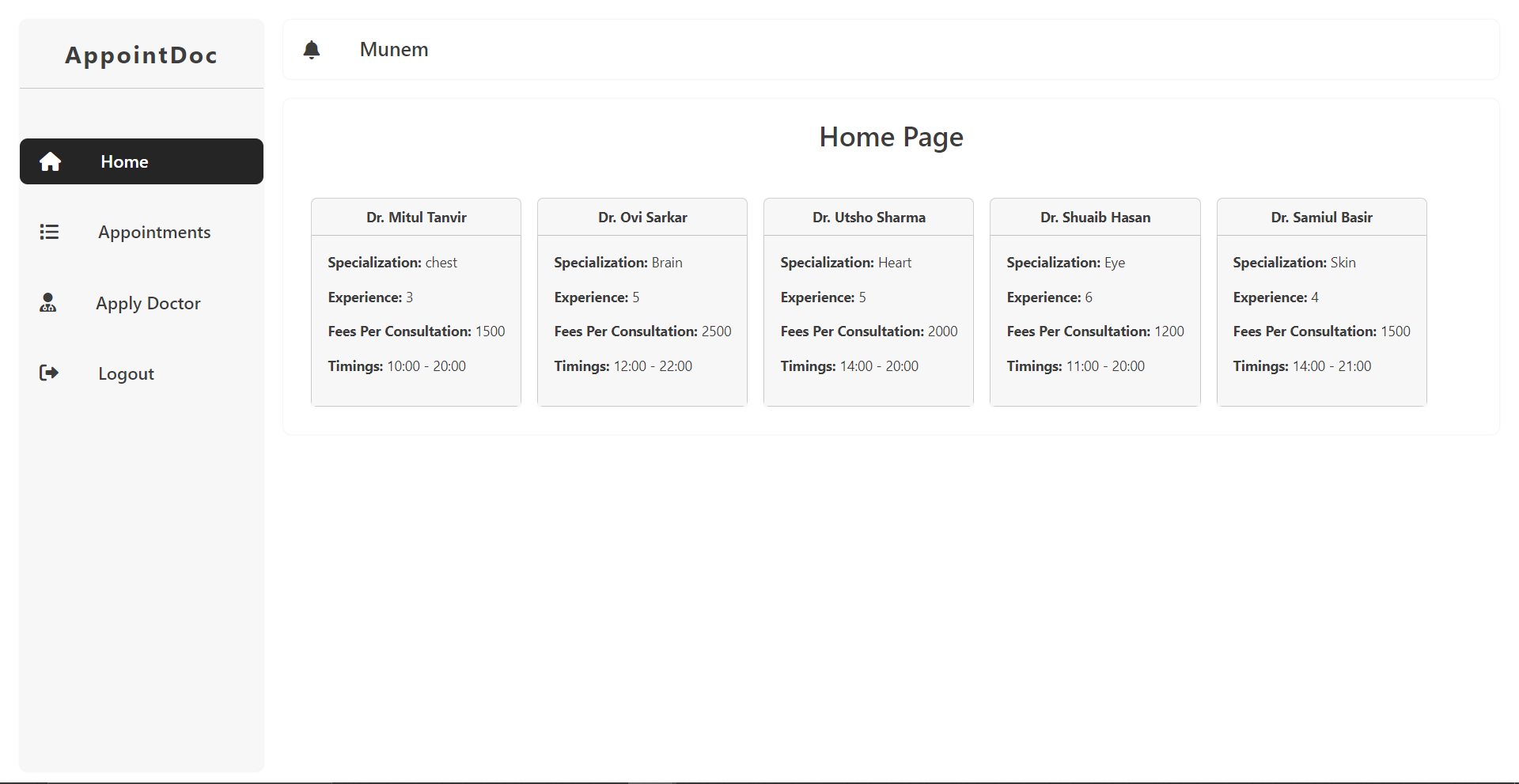
Task: Click Experience: 6 on Shuaib Hasan card
Action: [x=1049, y=297]
